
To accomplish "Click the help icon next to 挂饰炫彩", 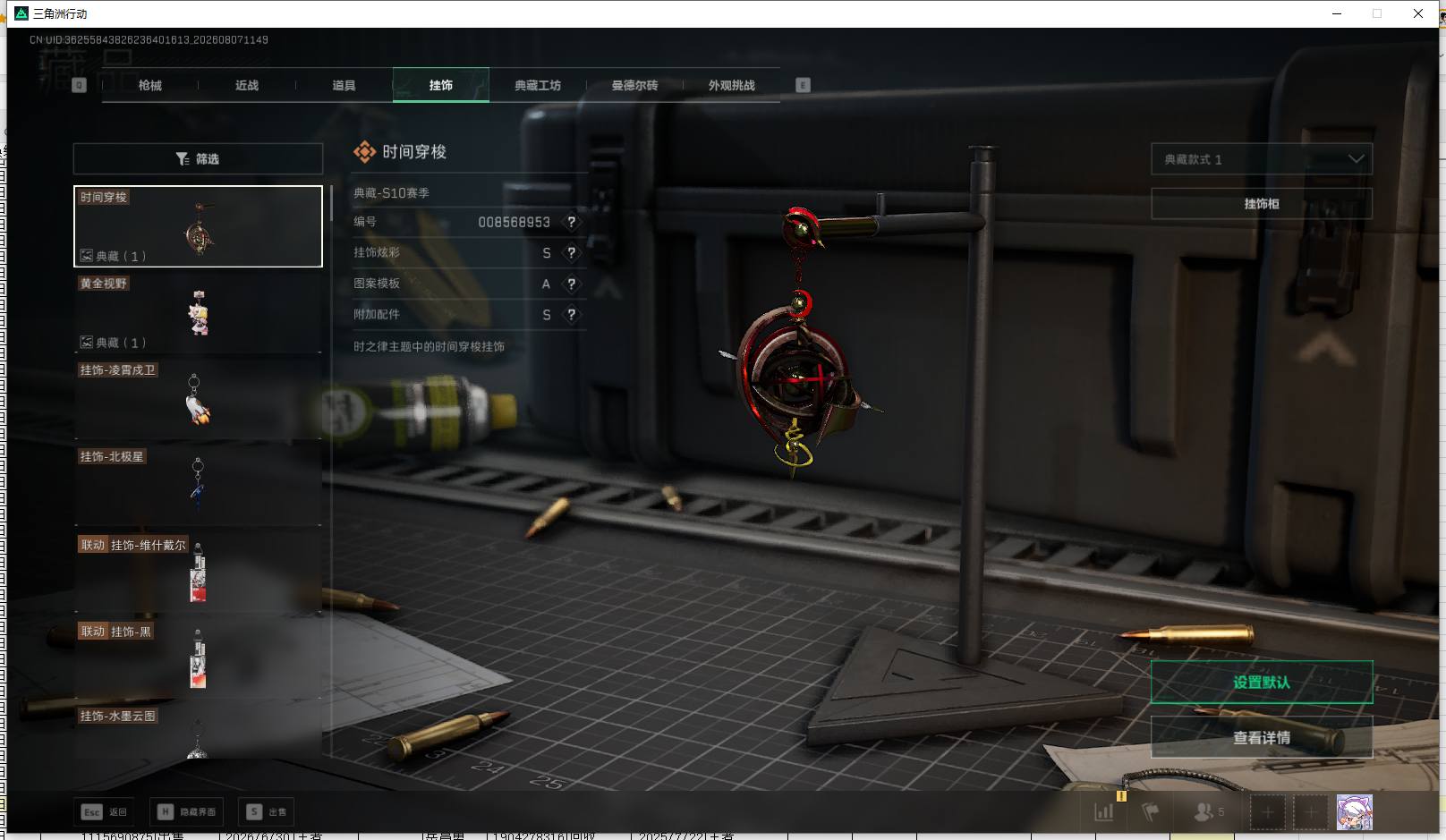I will click(571, 253).
